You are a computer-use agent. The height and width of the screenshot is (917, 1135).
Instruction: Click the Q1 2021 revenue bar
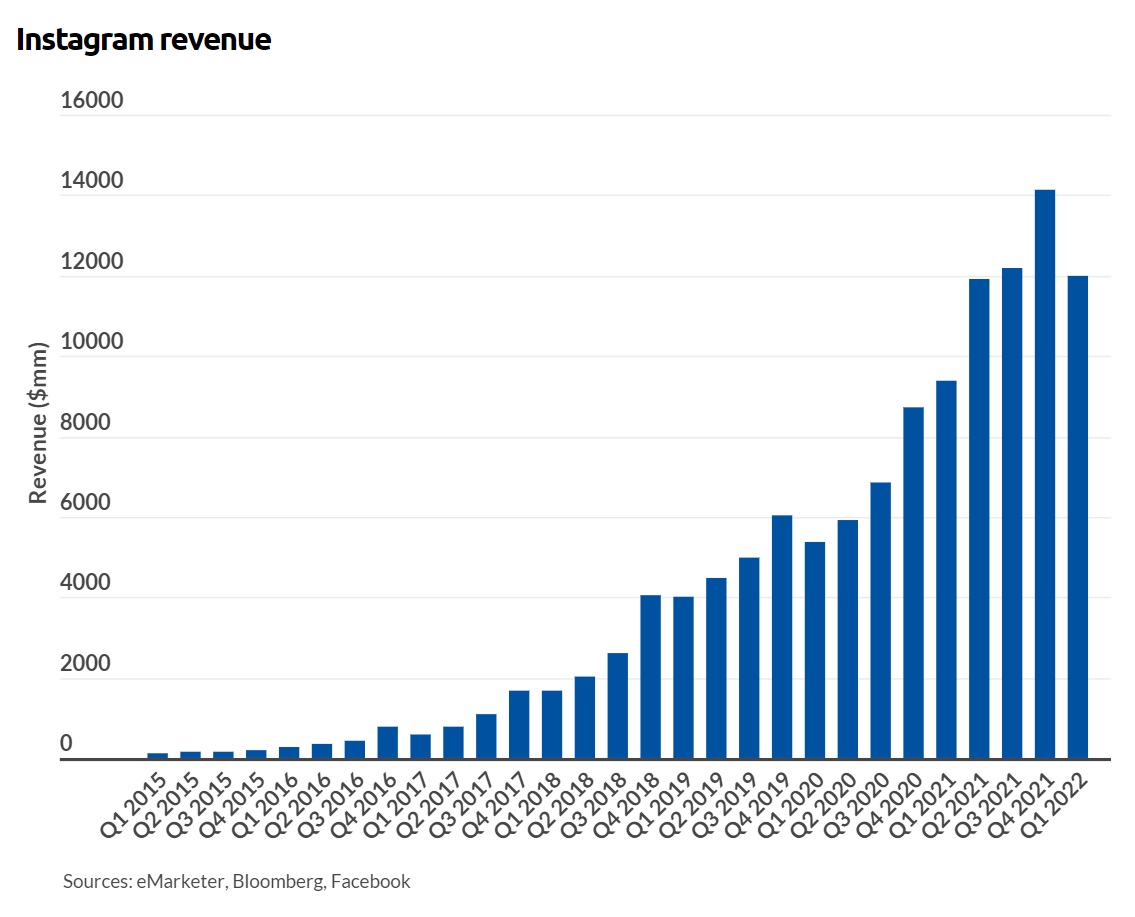coord(946,570)
